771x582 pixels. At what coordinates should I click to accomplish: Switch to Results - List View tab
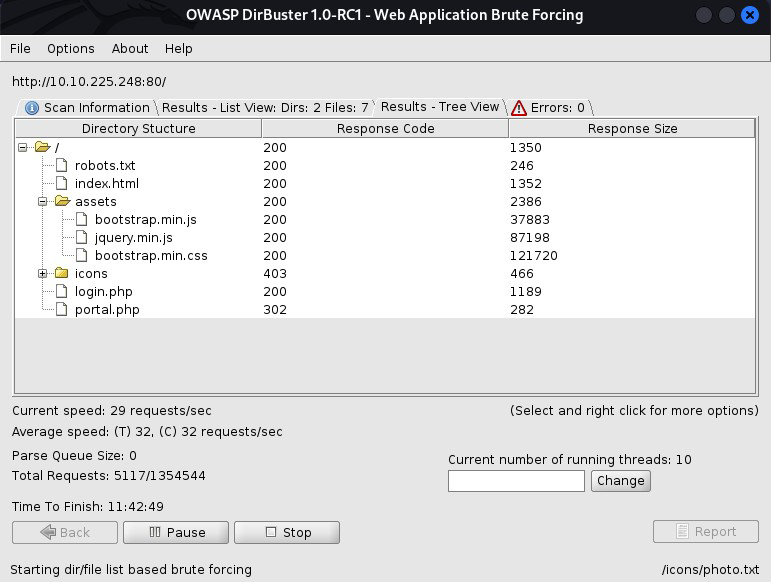pyautogui.click(x=265, y=108)
